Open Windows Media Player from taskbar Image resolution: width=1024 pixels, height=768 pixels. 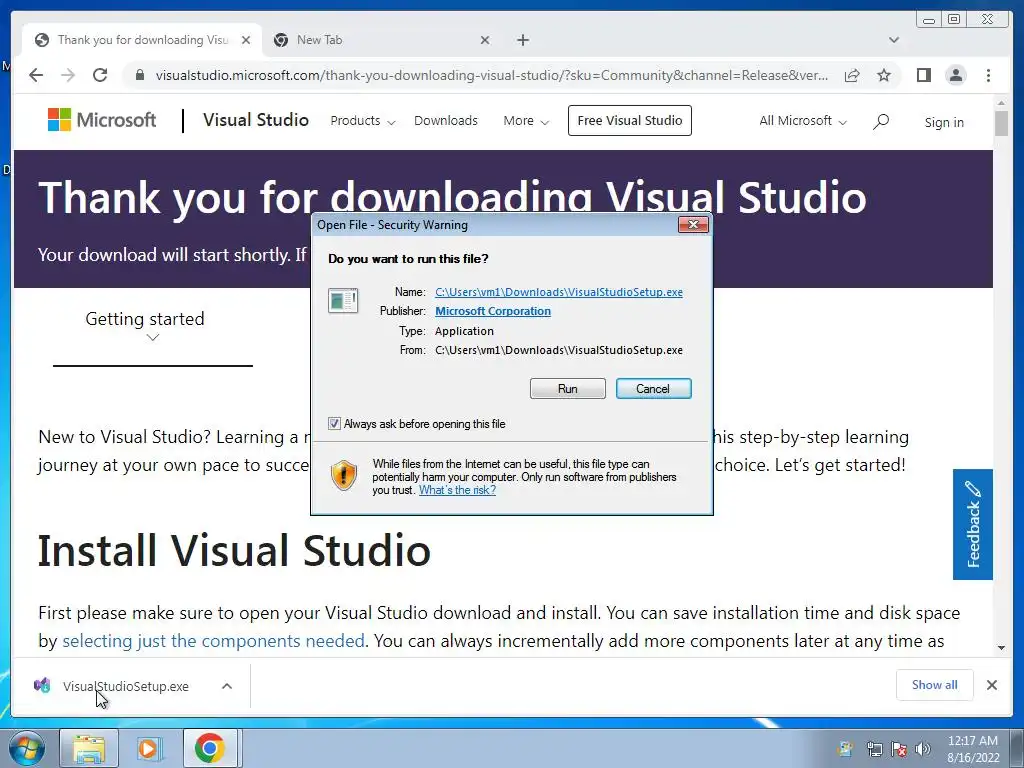click(148, 748)
